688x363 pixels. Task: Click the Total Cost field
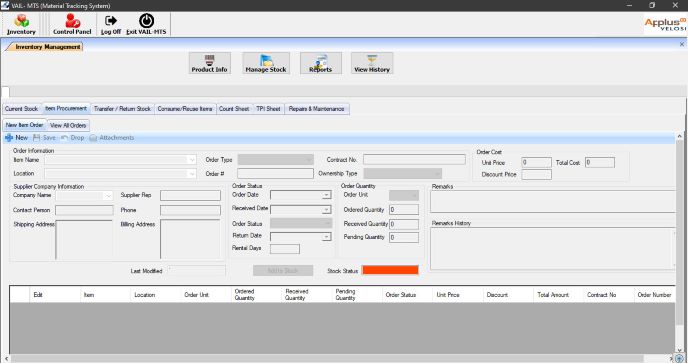click(600, 162)
